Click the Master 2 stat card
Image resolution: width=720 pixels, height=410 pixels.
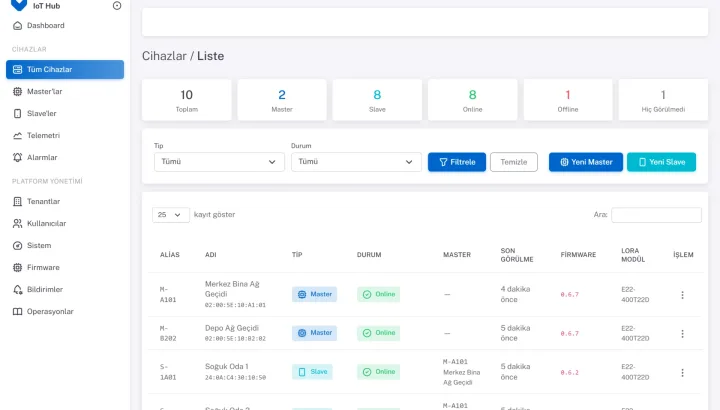tap(282, 100)
